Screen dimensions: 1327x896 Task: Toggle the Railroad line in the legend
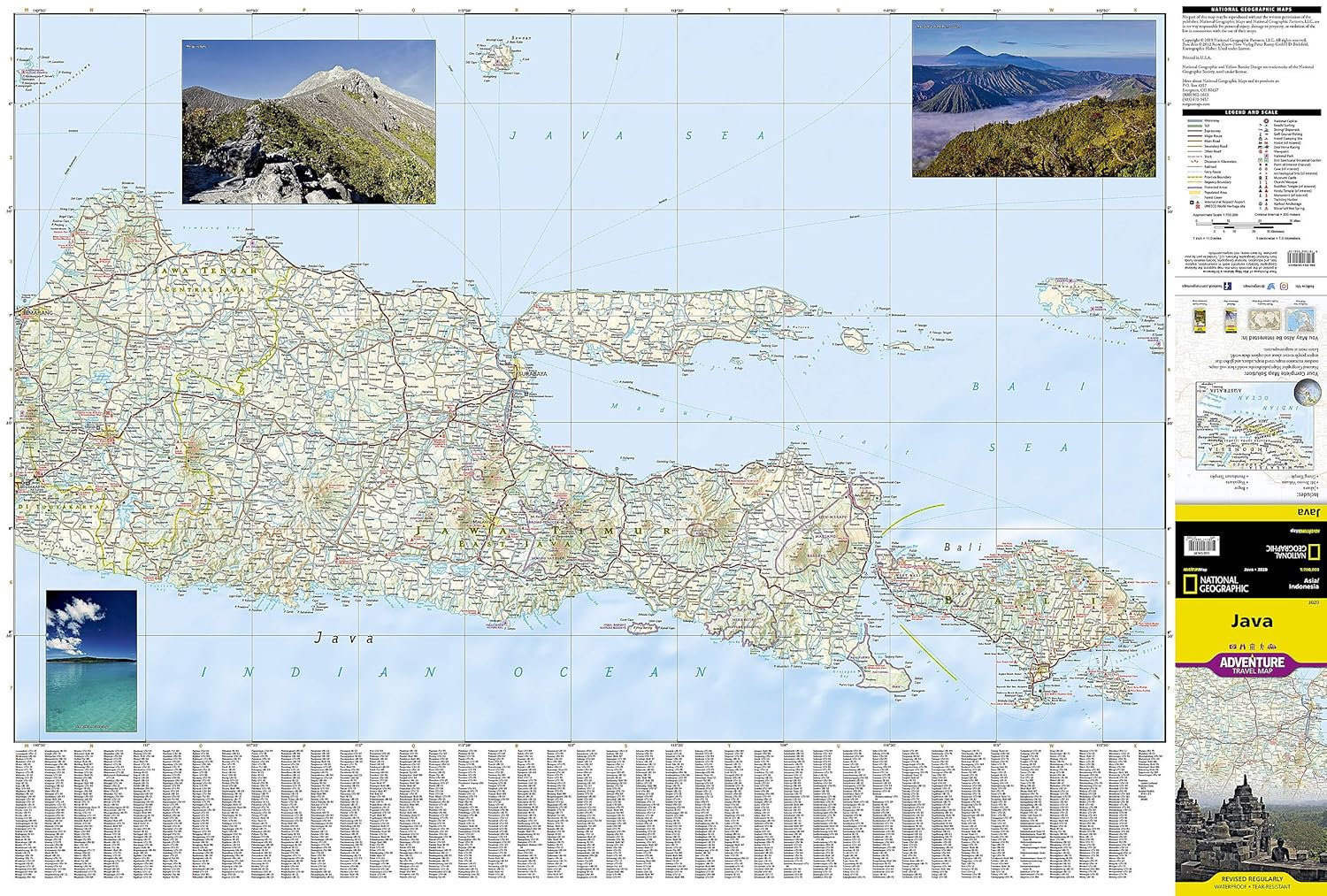coord(1196,166)
